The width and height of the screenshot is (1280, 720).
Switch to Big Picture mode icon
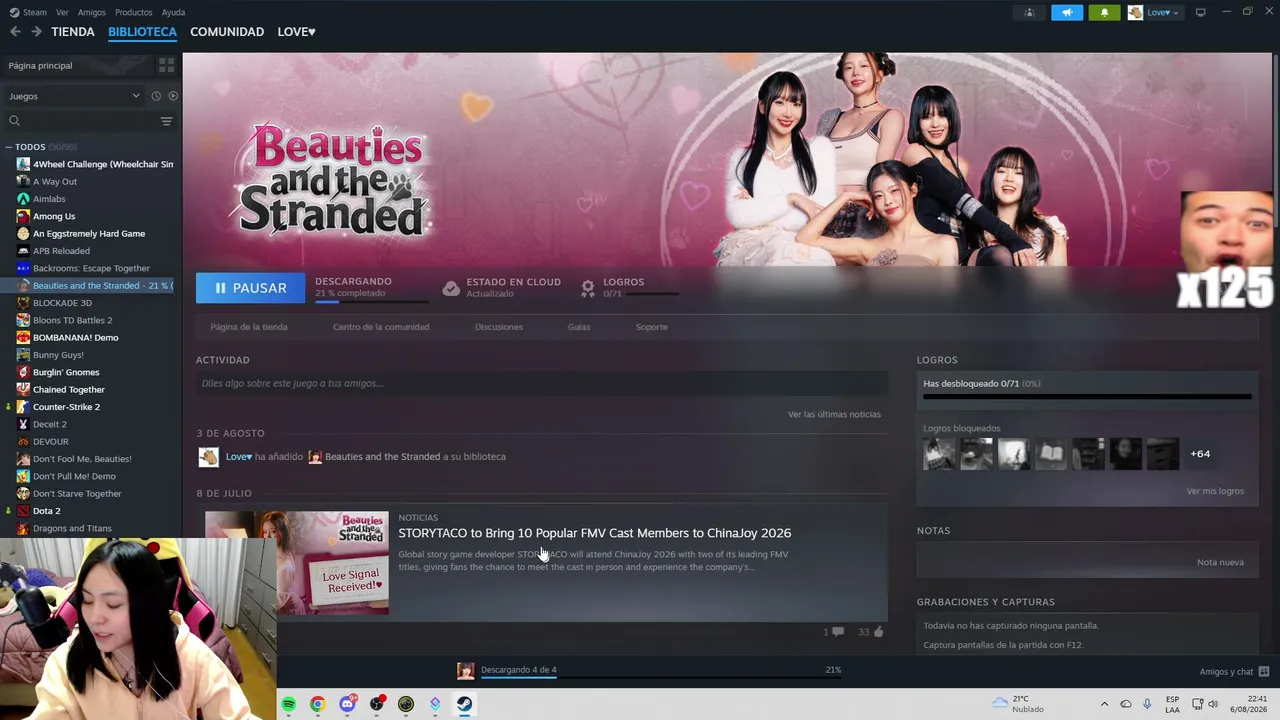tap(1200, 12)
